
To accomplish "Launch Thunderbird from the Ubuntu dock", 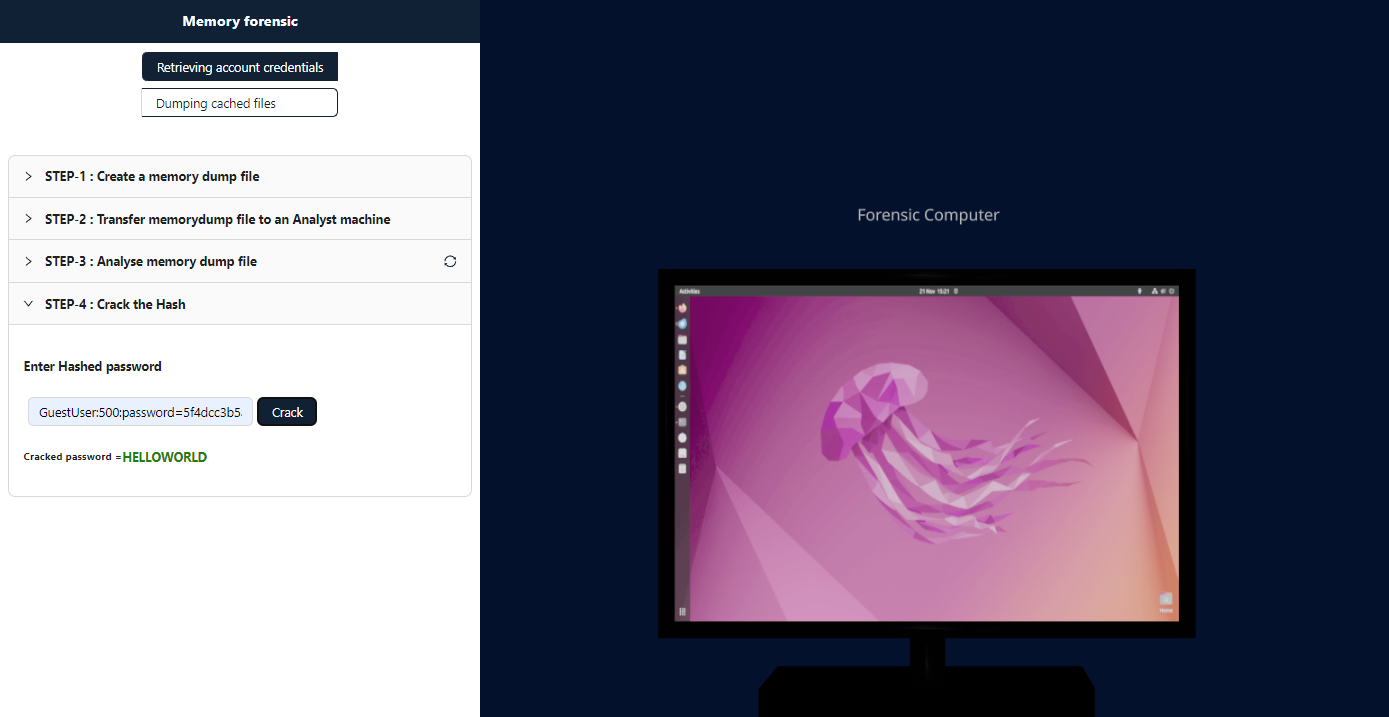I will click(682, 324).
